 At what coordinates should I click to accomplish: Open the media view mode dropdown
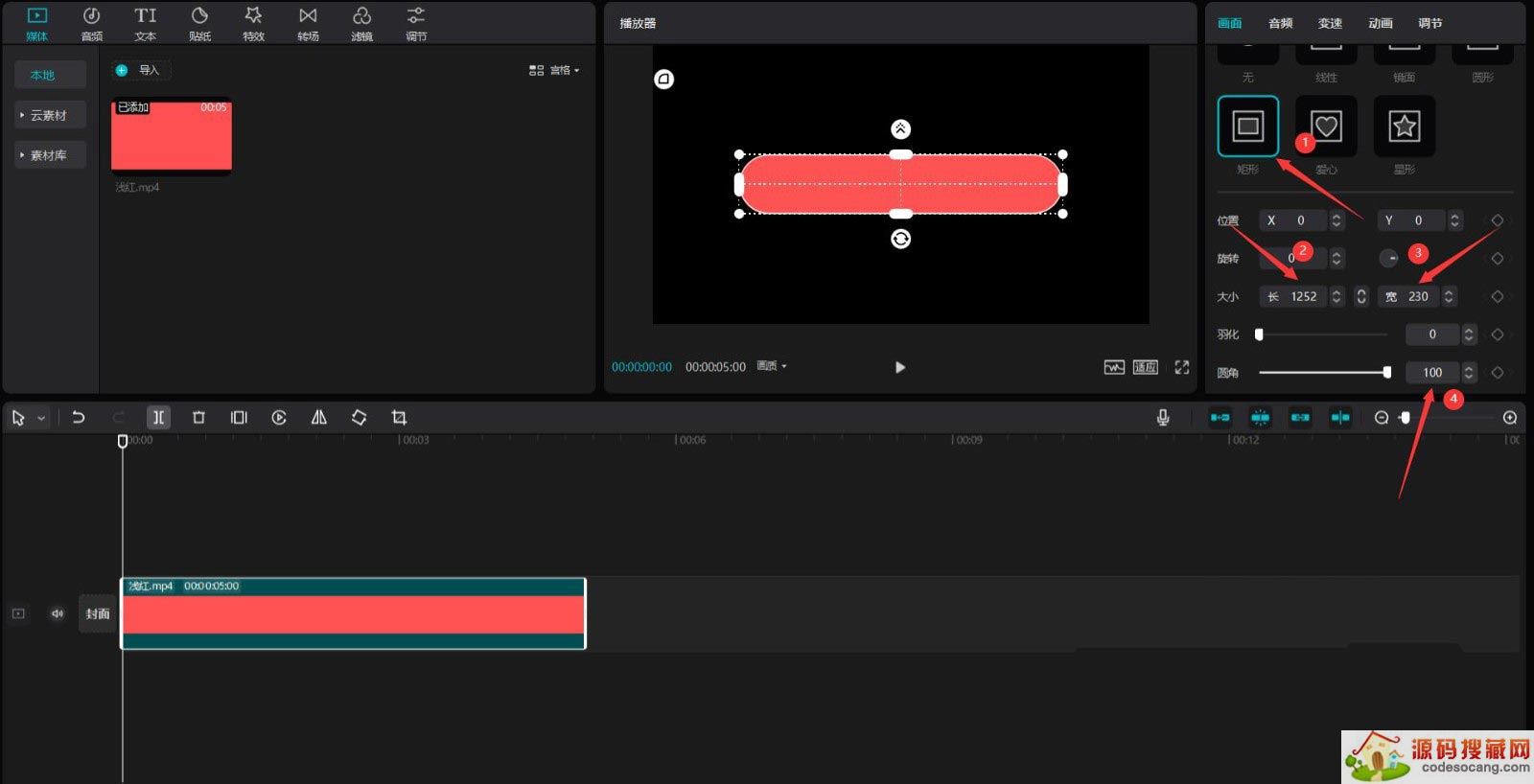click(554, 70)
